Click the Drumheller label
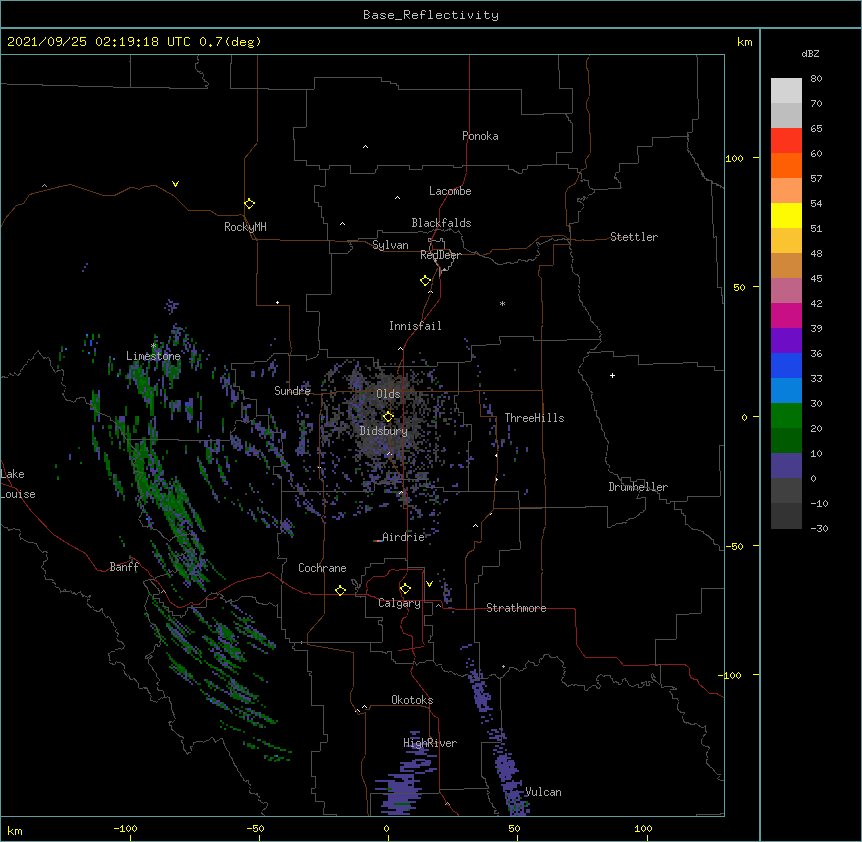This screenshot has width=862, height=842. pyautogui.click(x=638, y=487)
